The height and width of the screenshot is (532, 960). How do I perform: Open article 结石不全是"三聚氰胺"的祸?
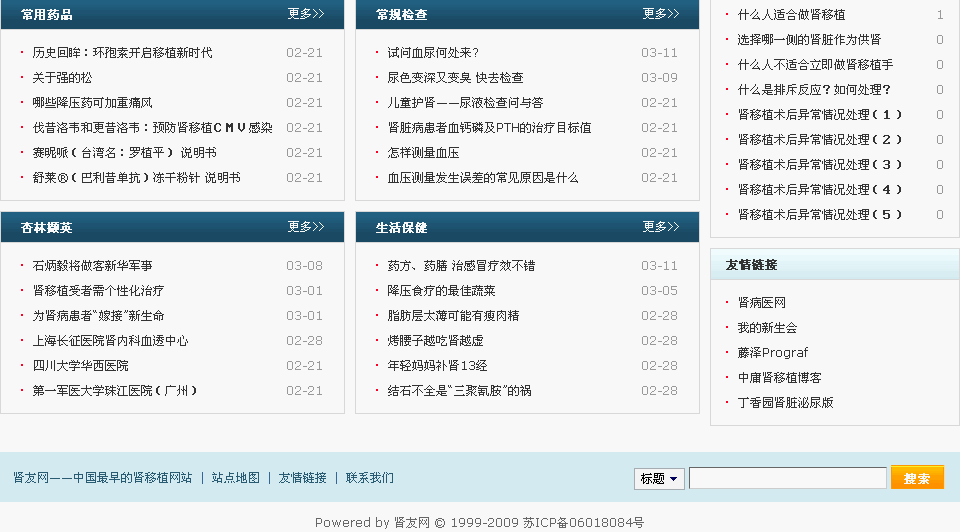(x=459, y=391)
